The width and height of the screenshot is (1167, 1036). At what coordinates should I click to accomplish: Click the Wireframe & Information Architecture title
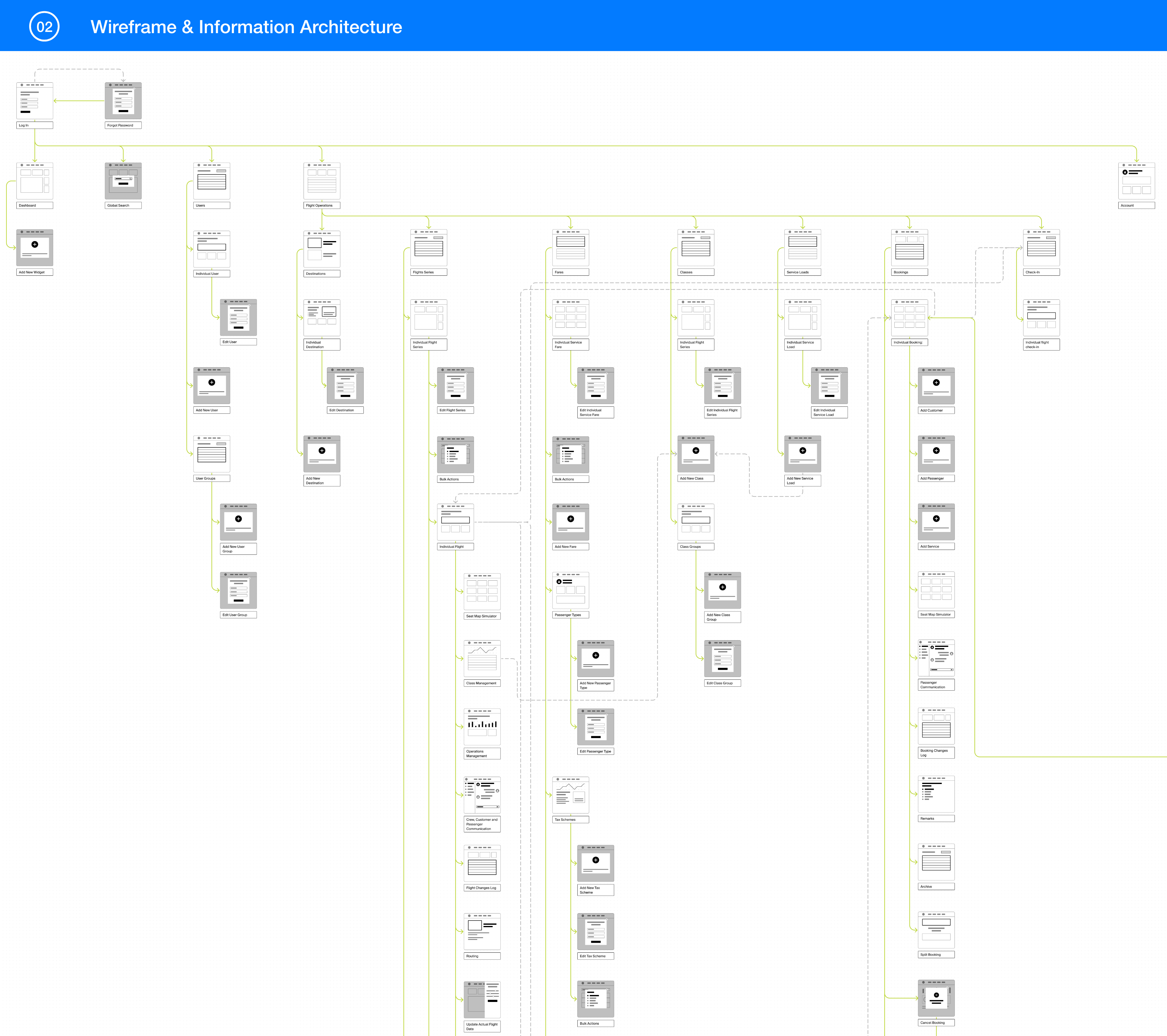[x=246, y=27]
